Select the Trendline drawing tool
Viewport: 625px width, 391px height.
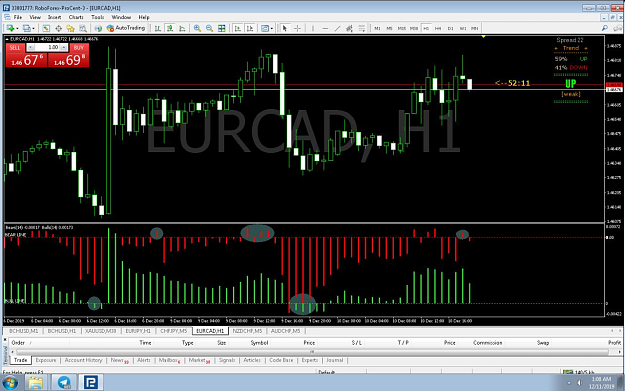tap(337, 28)
